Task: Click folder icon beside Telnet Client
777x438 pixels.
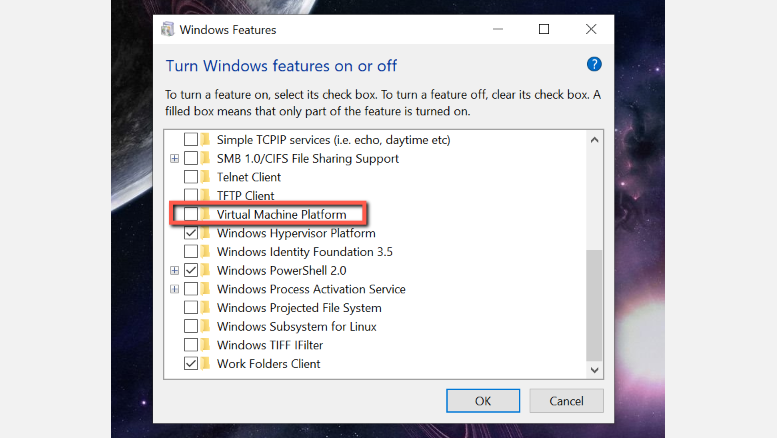Action: click(205, 177)
